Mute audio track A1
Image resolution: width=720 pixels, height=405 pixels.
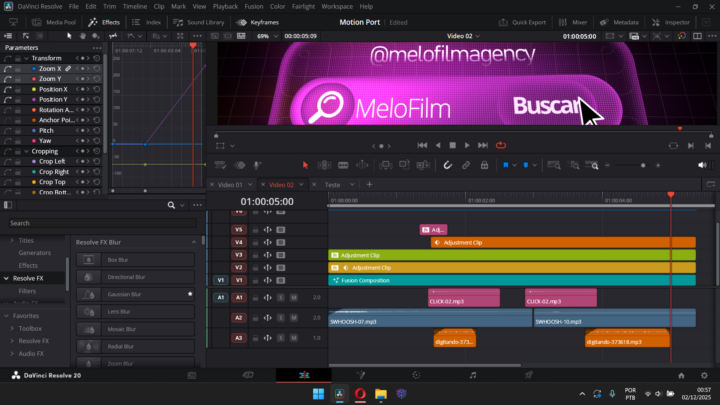294,297
